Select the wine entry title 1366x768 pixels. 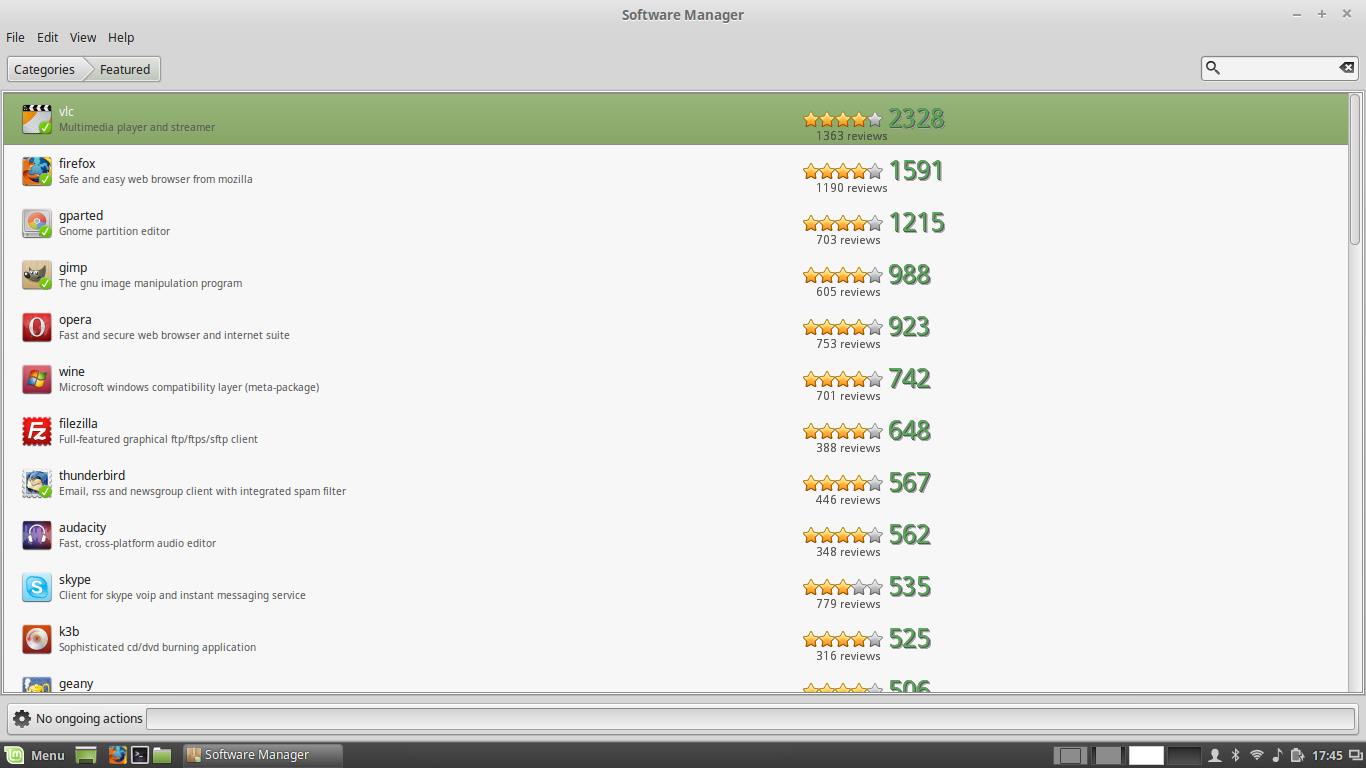[72, 371]
